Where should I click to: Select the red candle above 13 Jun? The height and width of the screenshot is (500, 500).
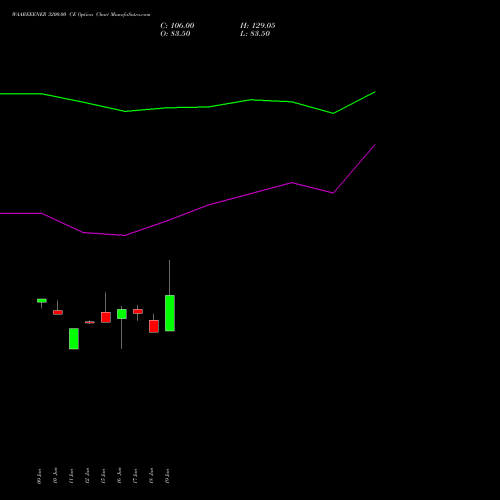coord(106,317)
